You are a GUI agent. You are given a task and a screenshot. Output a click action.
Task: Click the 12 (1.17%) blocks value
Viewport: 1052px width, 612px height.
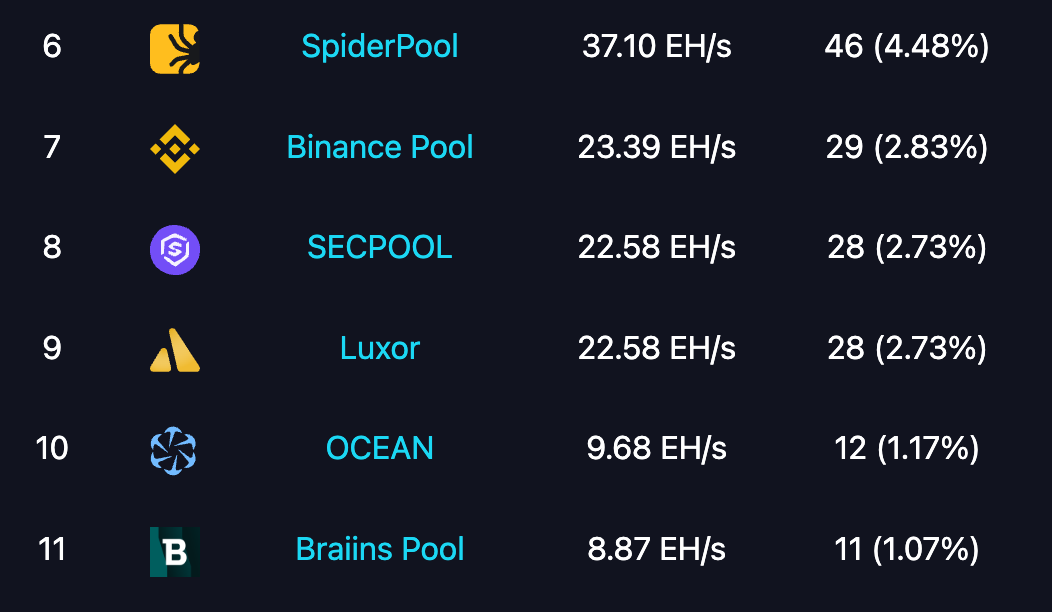coord(907,448)
